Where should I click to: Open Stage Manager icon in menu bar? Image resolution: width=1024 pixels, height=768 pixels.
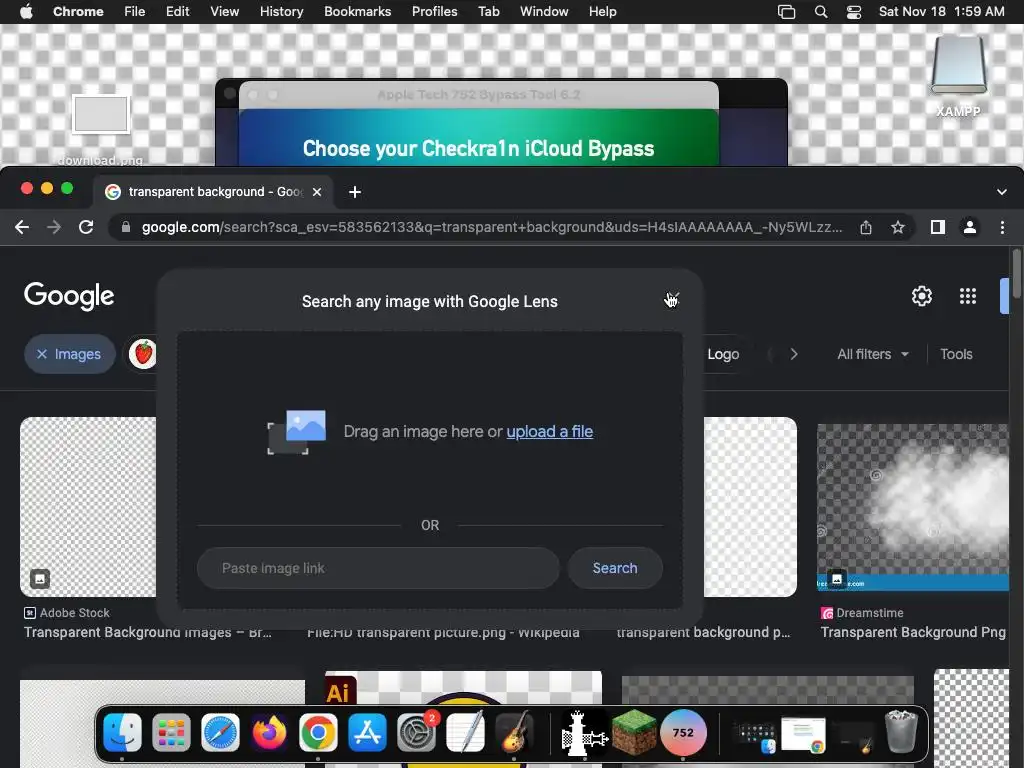click(786, 12)
